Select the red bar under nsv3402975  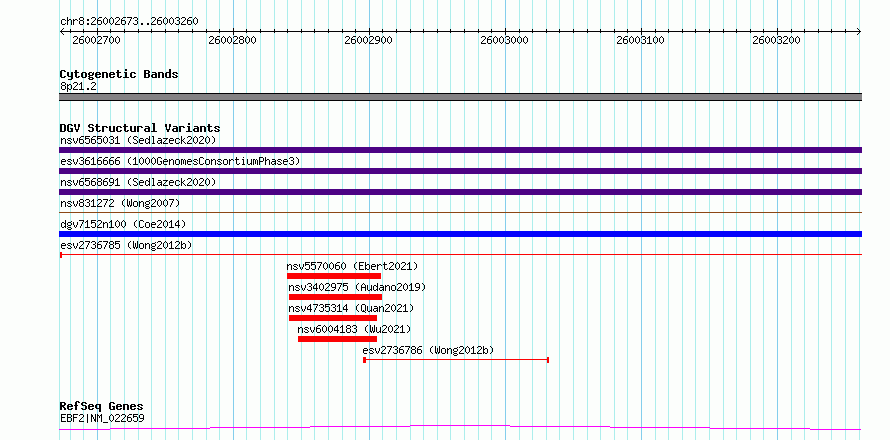pyautogui.click(x=335, y=297)
